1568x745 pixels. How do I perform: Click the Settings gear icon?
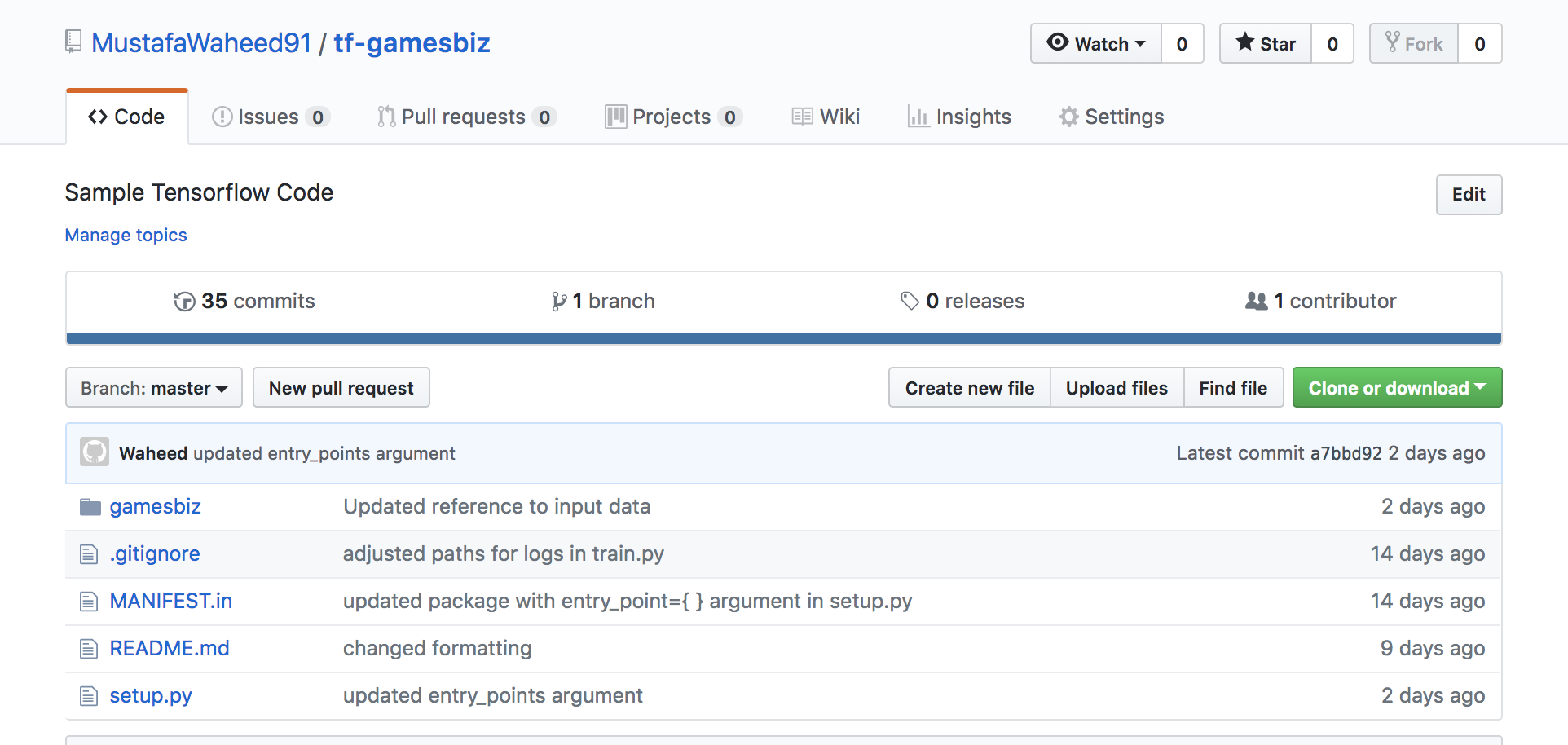[x=1069, y=117]
